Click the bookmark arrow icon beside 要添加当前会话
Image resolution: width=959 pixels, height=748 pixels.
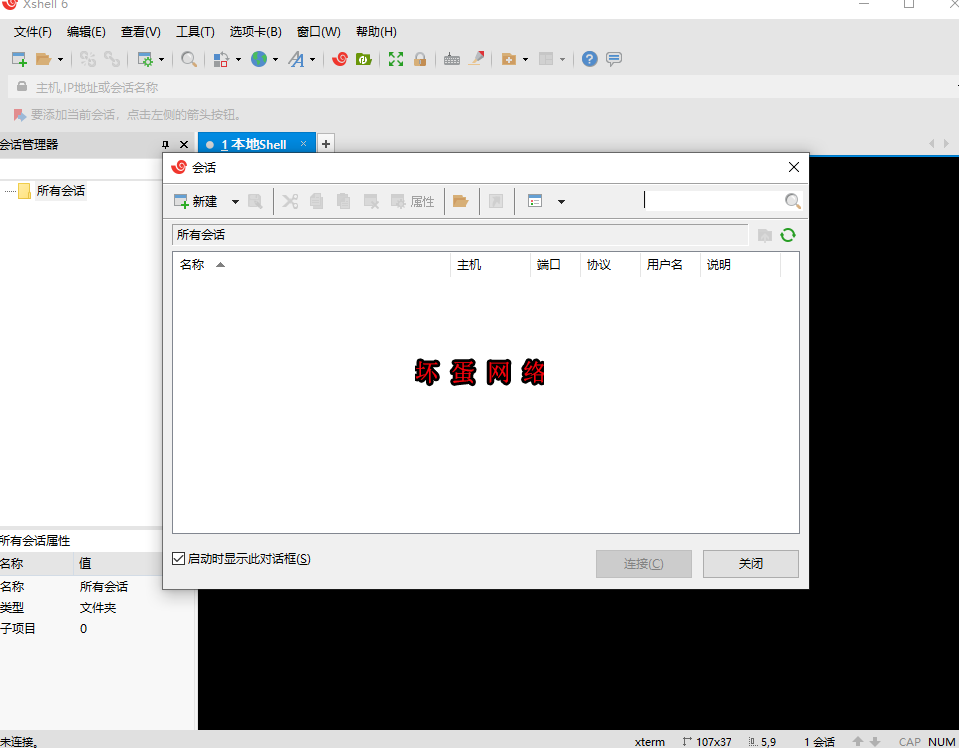point(20,115)
